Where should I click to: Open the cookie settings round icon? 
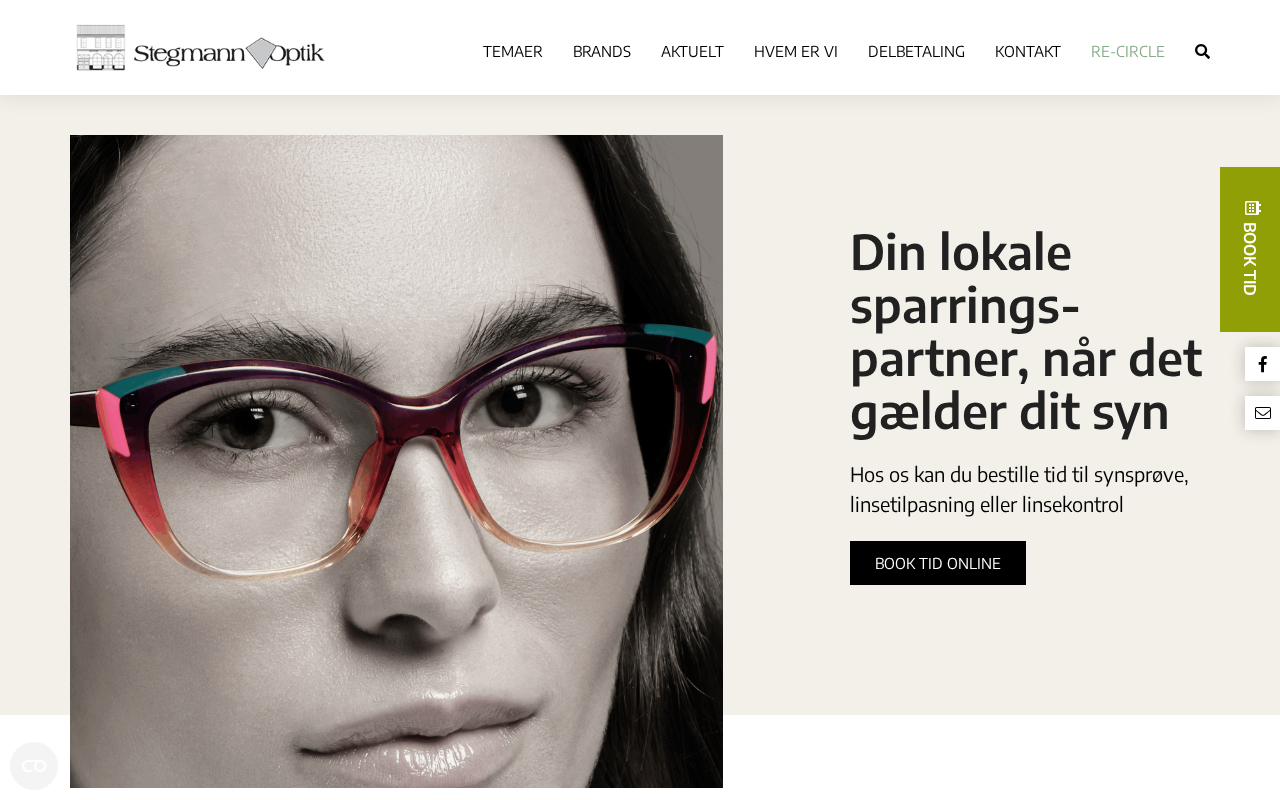tap(34, 766)
